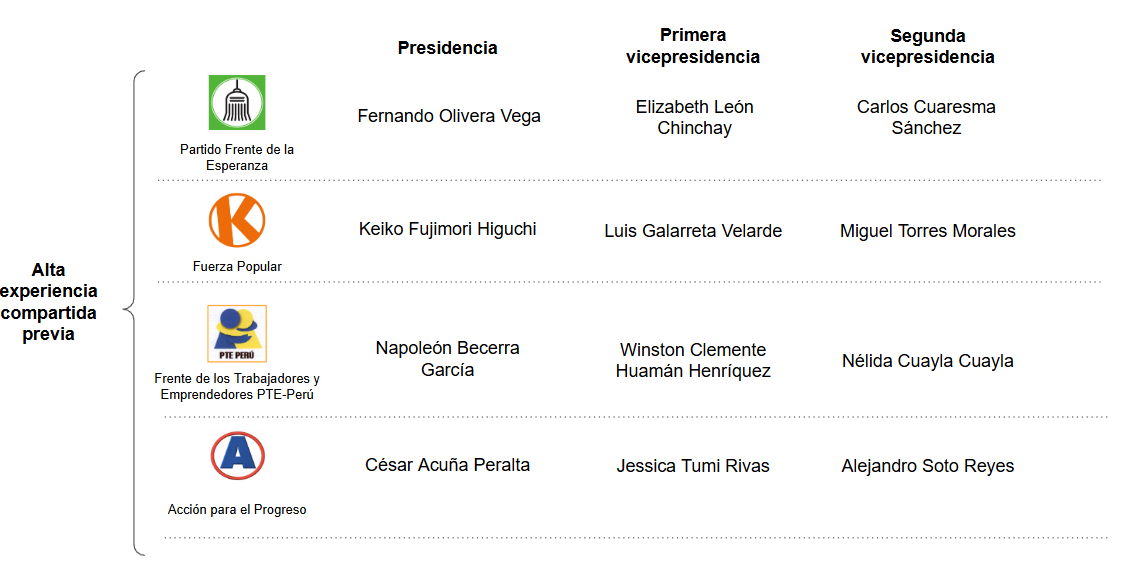
Task: Click Elizabeth León Chinchay text
Action: click(694, 117)
